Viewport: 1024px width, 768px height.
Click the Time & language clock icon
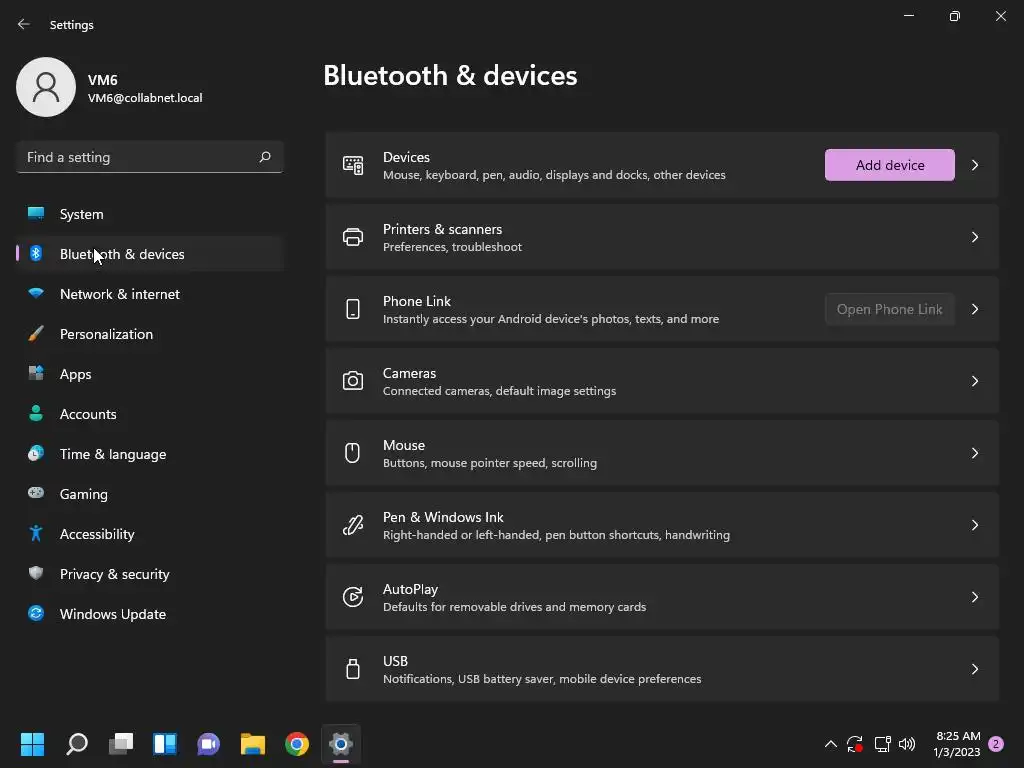[x=36, y=453]
